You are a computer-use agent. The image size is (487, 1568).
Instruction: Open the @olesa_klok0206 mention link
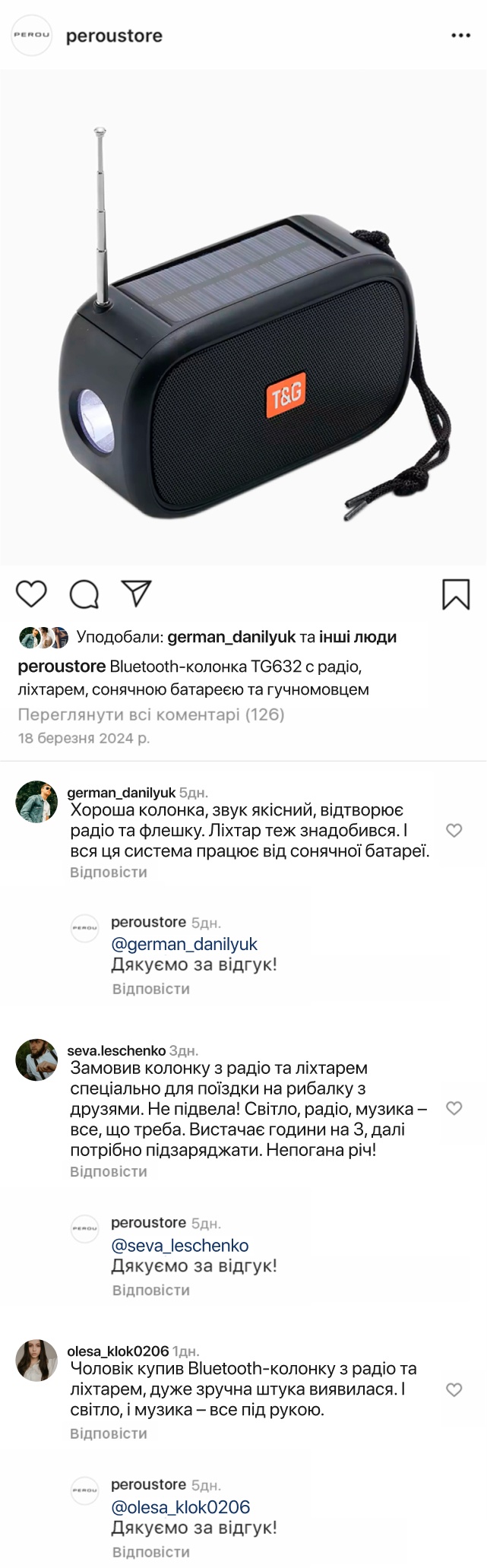coord(181,1507)
